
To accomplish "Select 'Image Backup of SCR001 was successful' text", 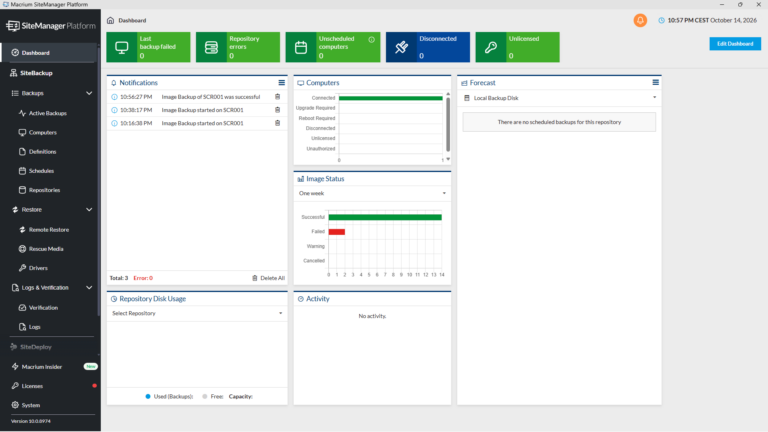I will pyautogui.click(x=211, y=97).
